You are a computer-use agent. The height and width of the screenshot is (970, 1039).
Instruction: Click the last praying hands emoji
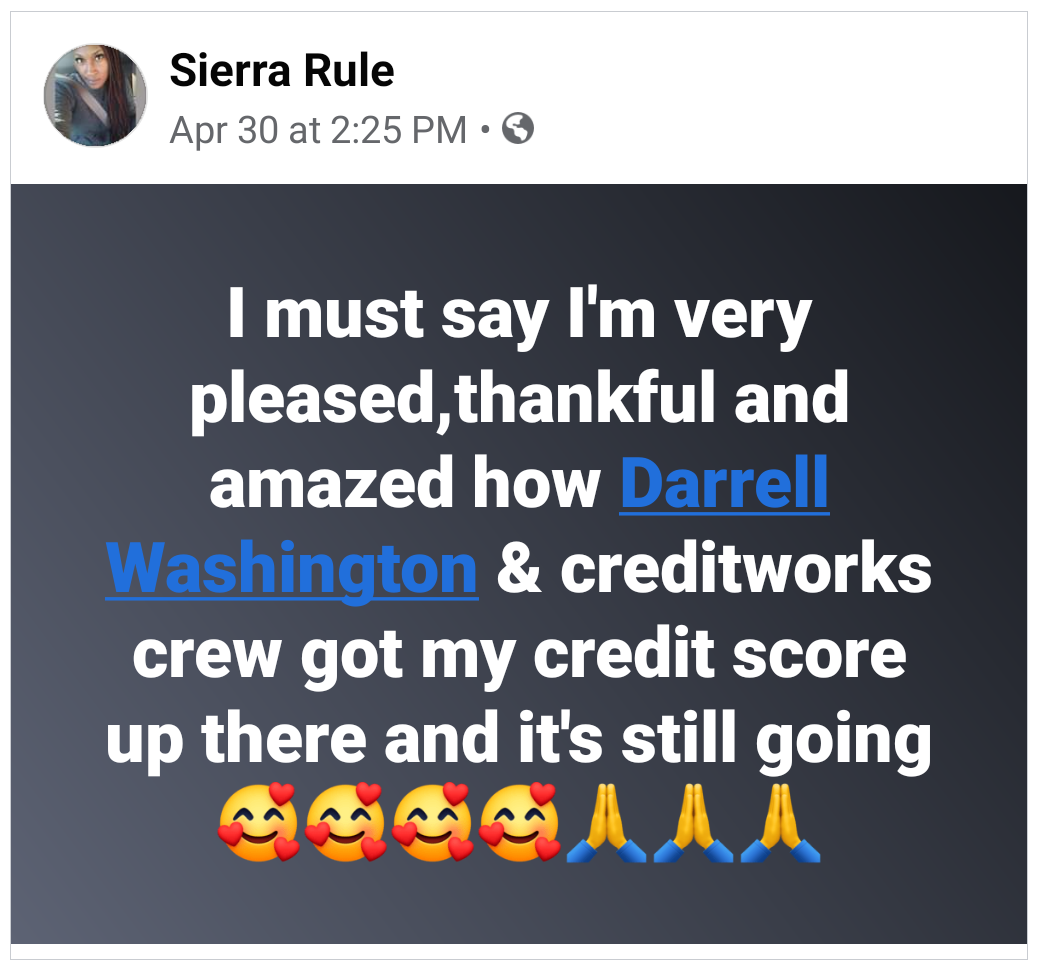[780, 823]
